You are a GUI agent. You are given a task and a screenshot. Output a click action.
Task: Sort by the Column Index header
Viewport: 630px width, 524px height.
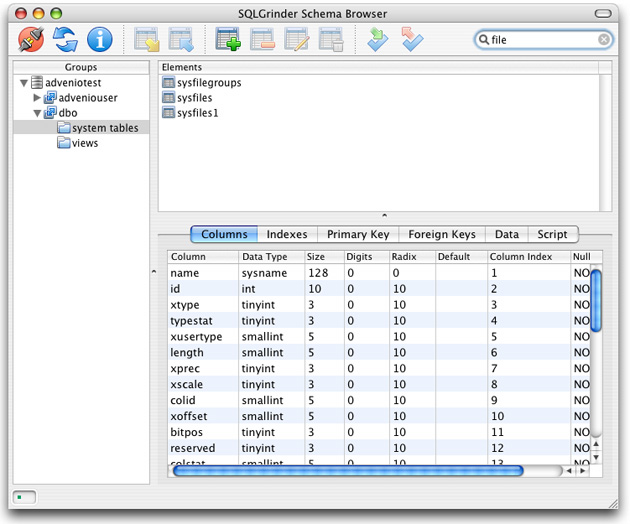(x=528, y=257)
